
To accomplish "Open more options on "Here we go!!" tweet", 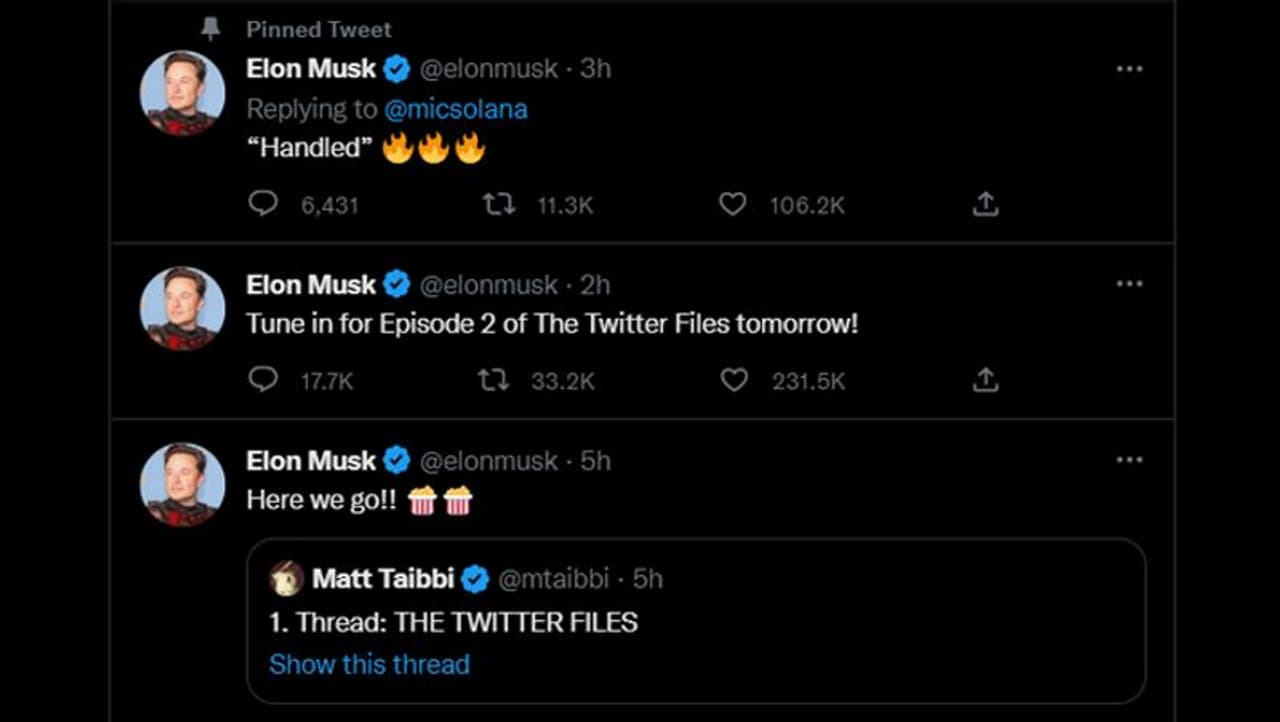I will pyautogui.click(x=1129, y=460).
